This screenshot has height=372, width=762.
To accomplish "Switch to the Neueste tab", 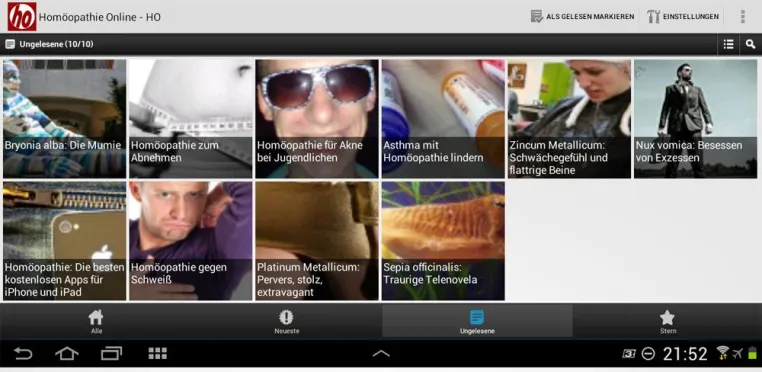I will pyautogui.click(x=287, y=321).
